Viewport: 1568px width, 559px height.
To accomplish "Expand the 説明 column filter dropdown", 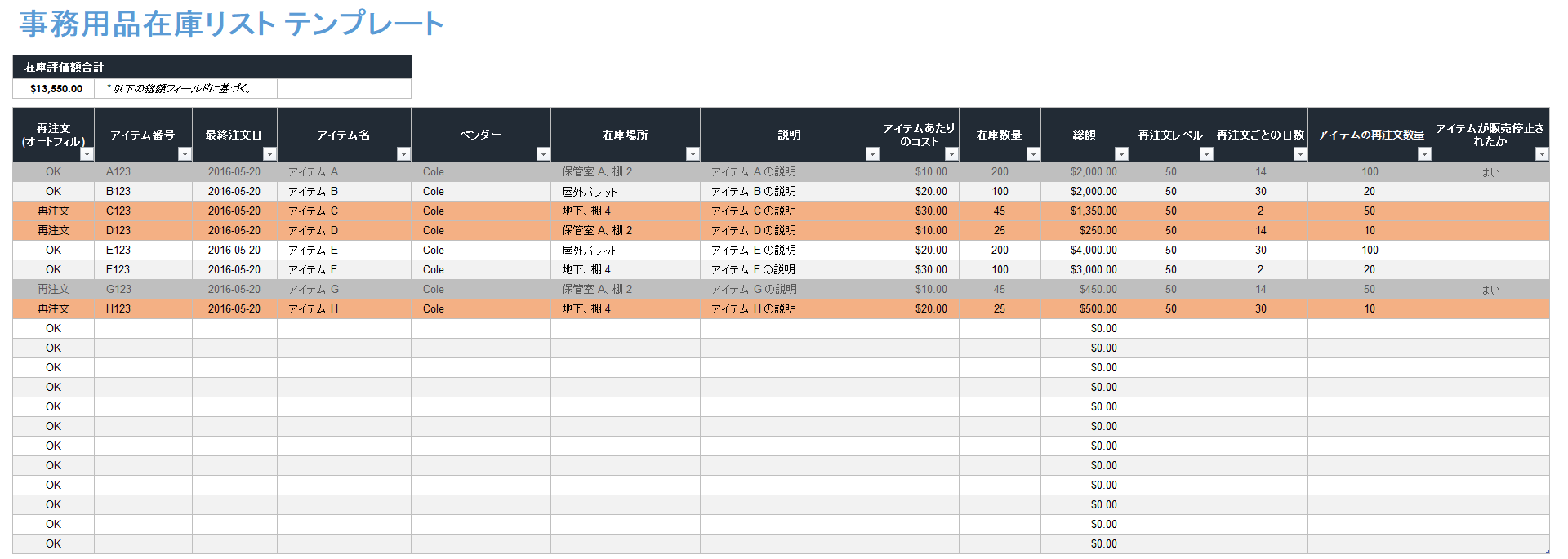I will pyautogui.click(x=872, y=154).
